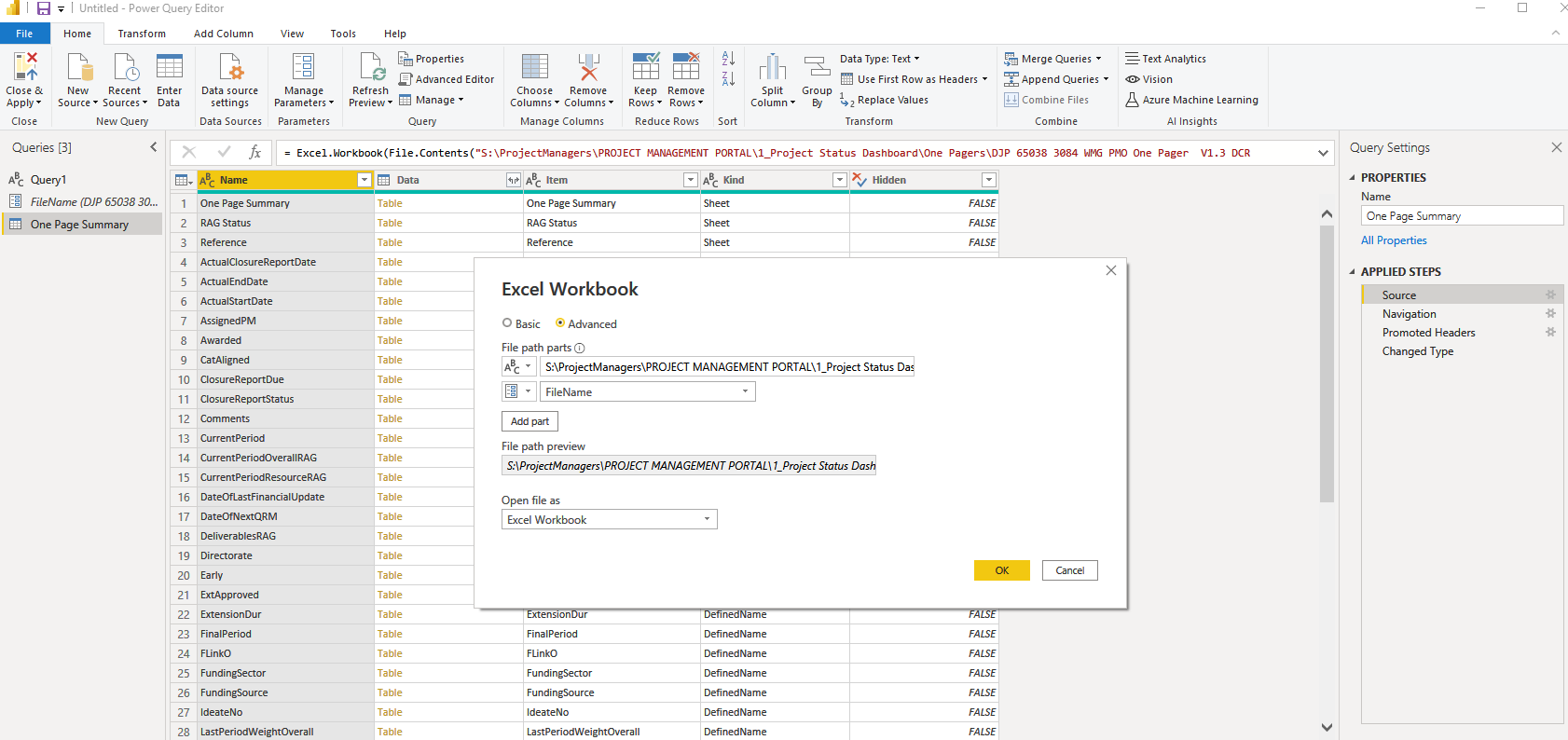Click the Refresh Preview icon
Image resolution: width=1568 pixels, height=740 pixels.
point(371,67)
